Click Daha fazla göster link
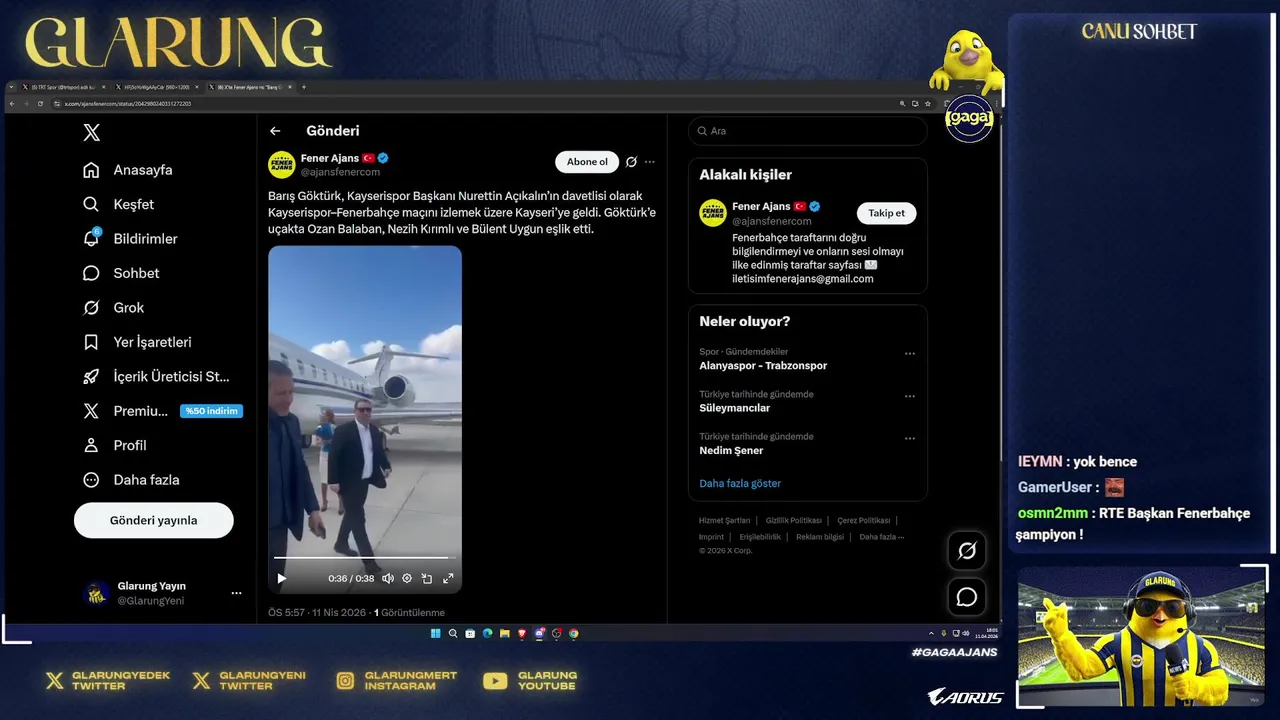The height and width of the screenshot is (720, 1280). point(740,483)
